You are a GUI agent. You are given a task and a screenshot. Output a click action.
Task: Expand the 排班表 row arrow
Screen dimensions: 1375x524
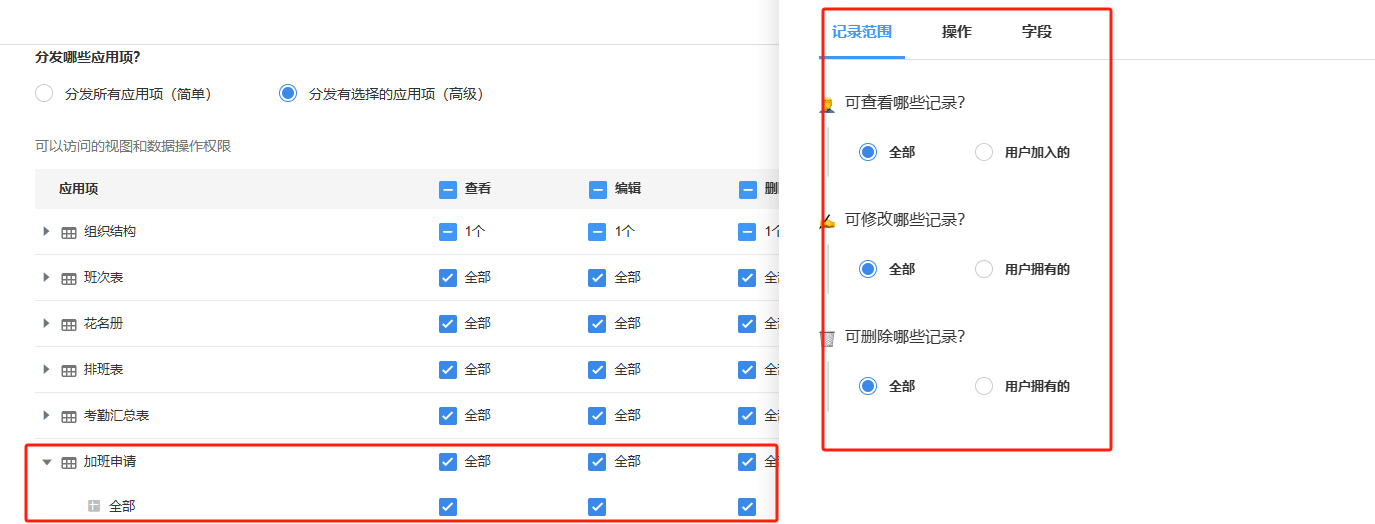pyautogui.click(x=46, y=369)
